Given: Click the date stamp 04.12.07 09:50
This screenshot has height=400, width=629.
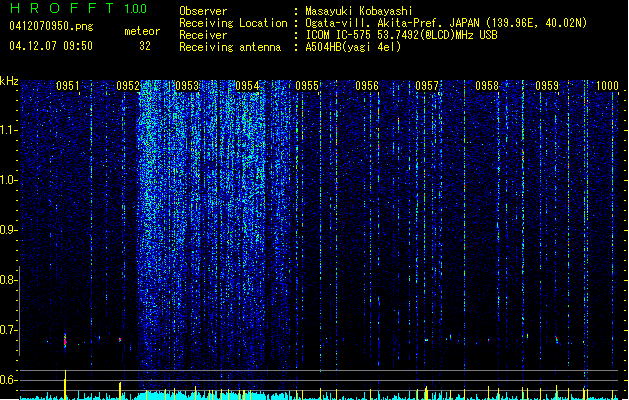Looking at the screenshot, I should point(51,46).
